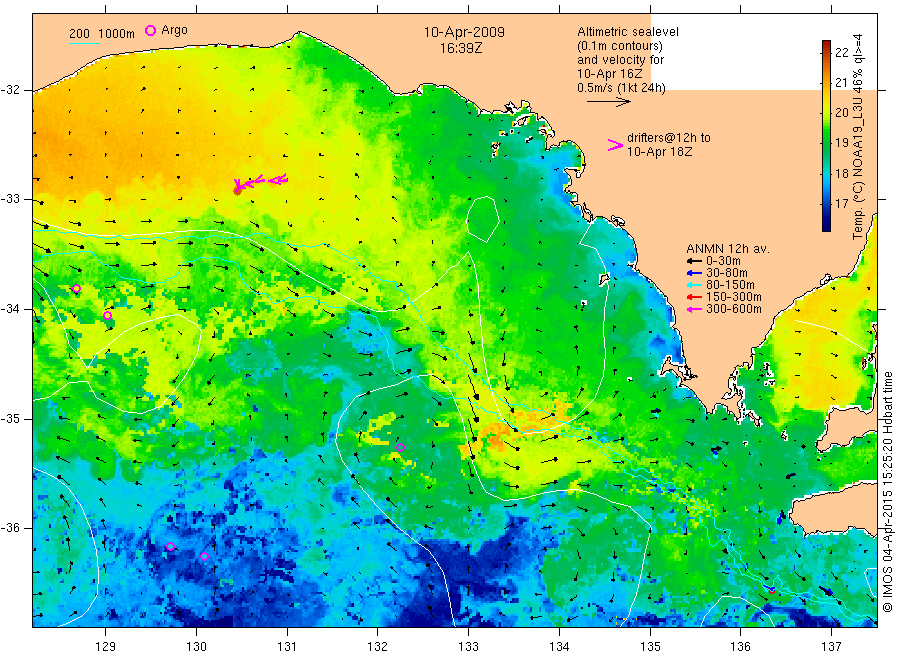Click the Argo float marker near 130.1°E 36.3°S
The height and width of the screenshot is (660, 900).
[x=204, y=556]
